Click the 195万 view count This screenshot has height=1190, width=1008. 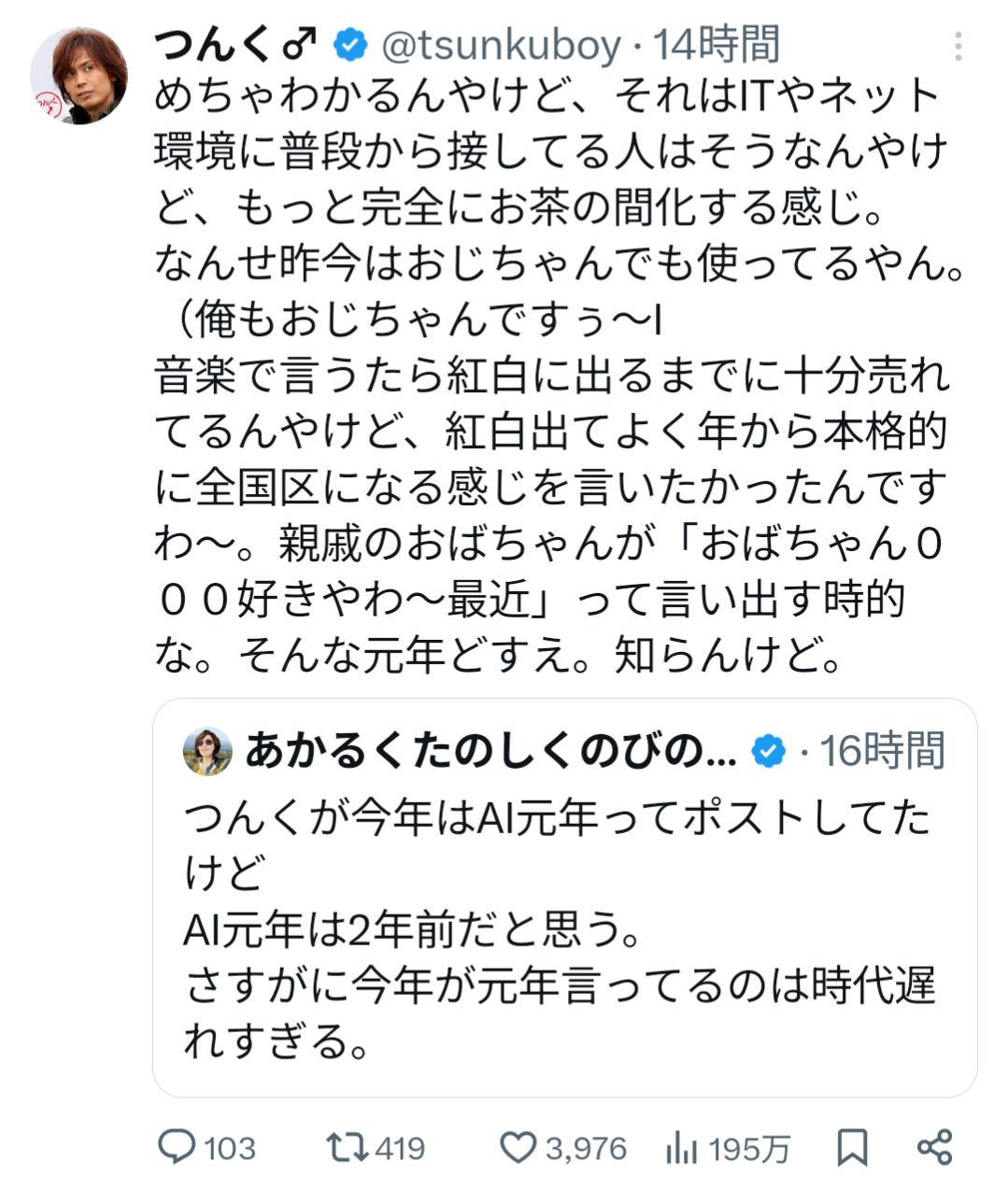749,1148
